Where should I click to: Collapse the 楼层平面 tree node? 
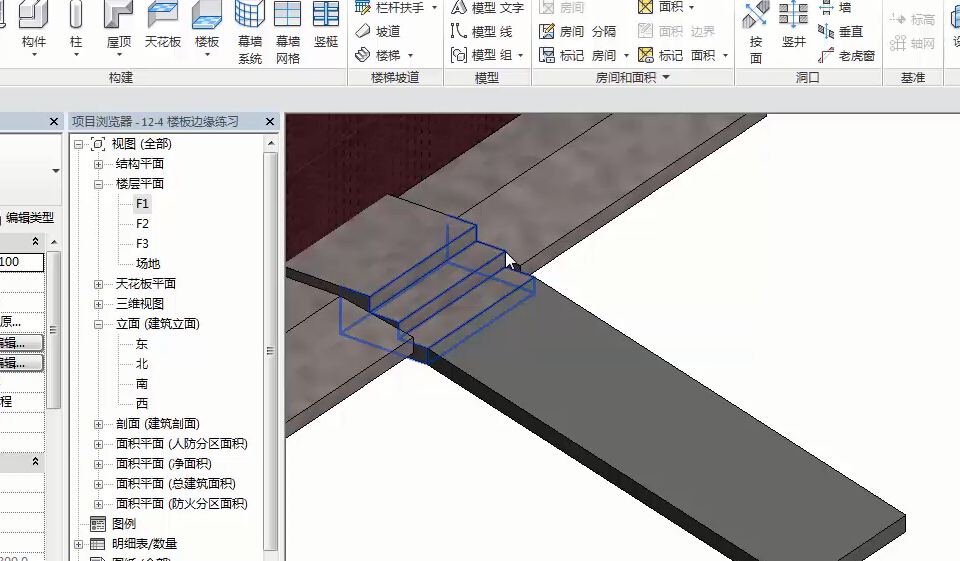(98, 184)
